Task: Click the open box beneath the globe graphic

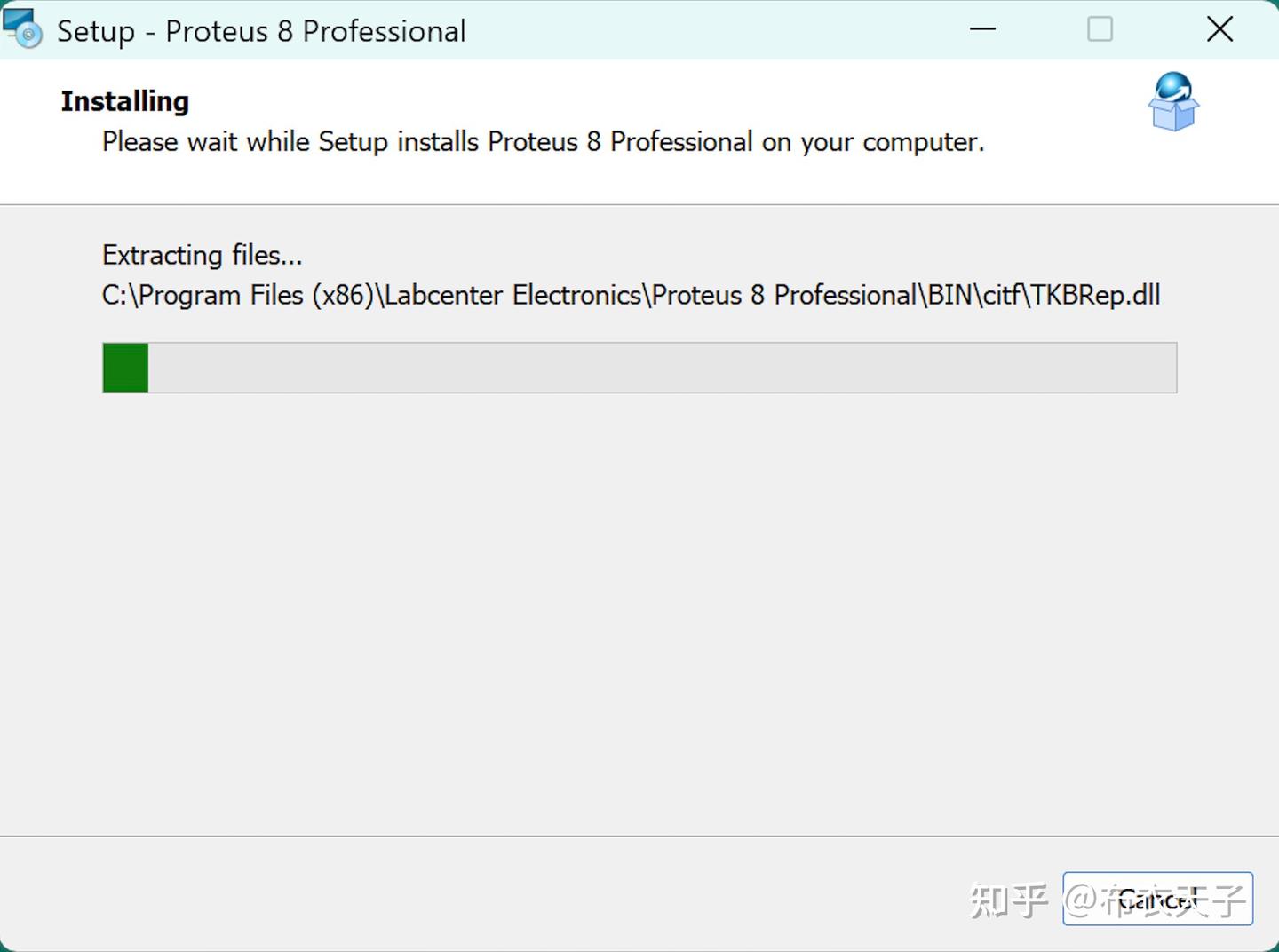Action: coord(1173,120)
